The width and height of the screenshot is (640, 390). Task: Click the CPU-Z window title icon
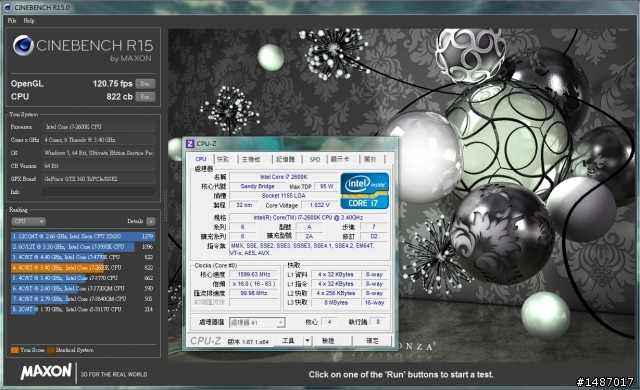coord(190,144)
